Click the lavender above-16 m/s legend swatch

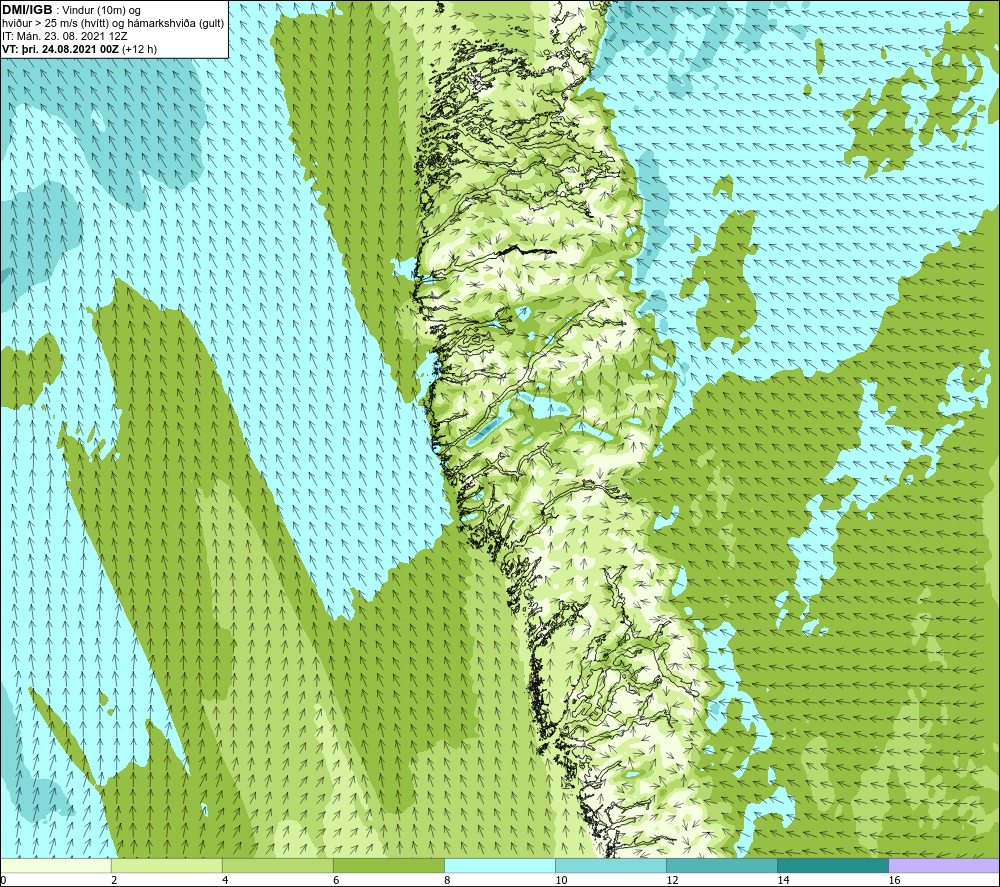click(944, 866)
